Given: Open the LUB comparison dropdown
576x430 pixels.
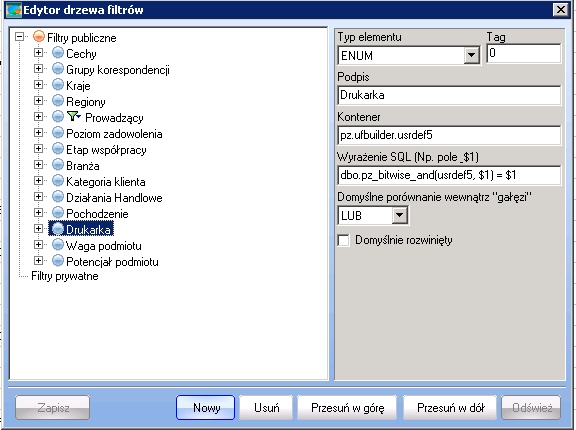Looking at the screenshot, I should coord(400,215).
